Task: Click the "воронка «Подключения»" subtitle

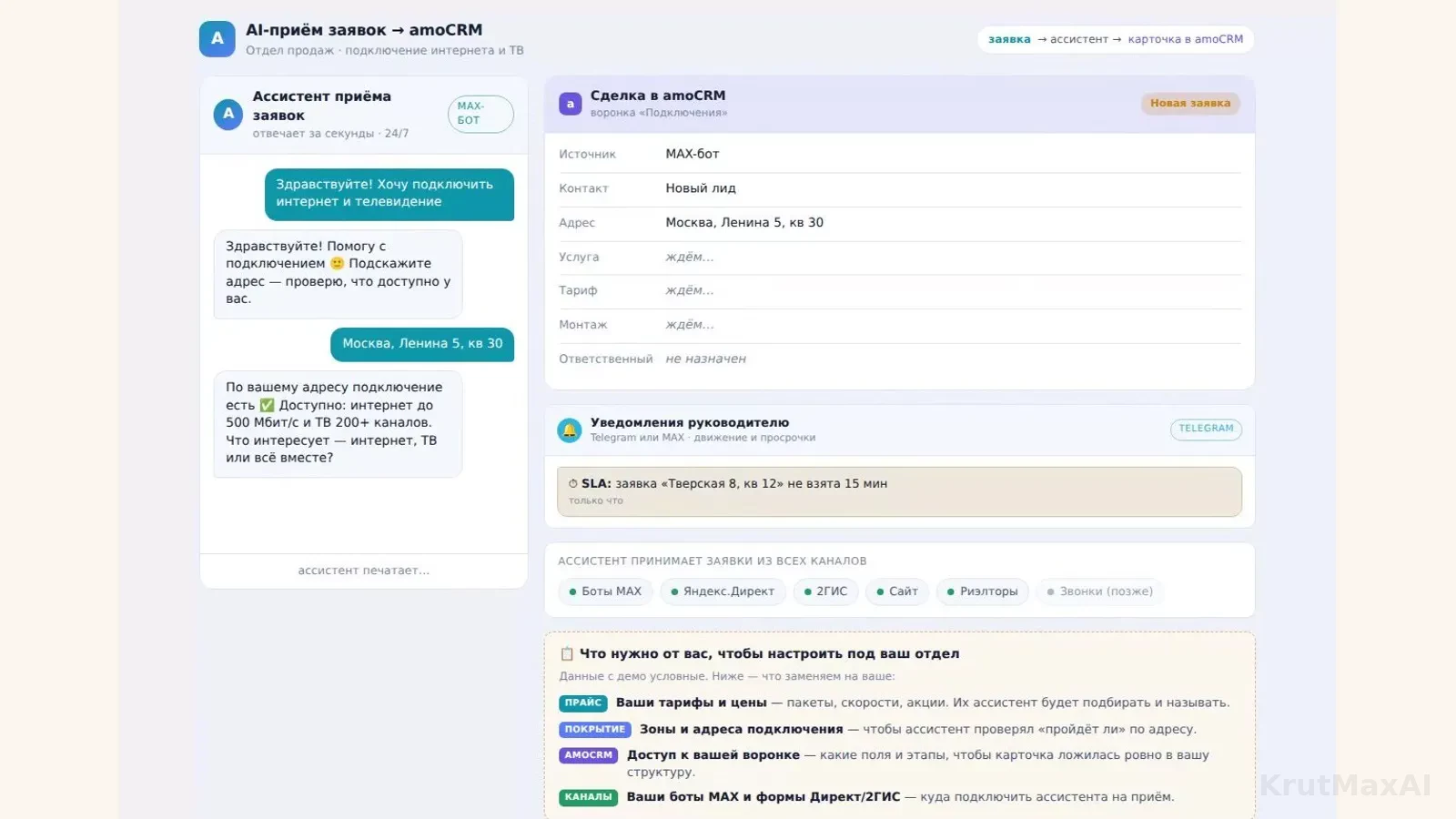Action: coord(659,113)
